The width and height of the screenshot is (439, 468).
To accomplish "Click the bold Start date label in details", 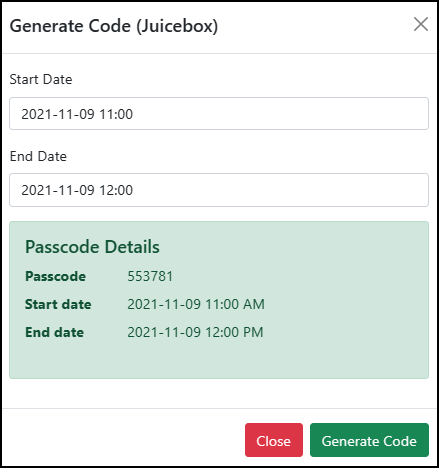I will coord(58,304).
